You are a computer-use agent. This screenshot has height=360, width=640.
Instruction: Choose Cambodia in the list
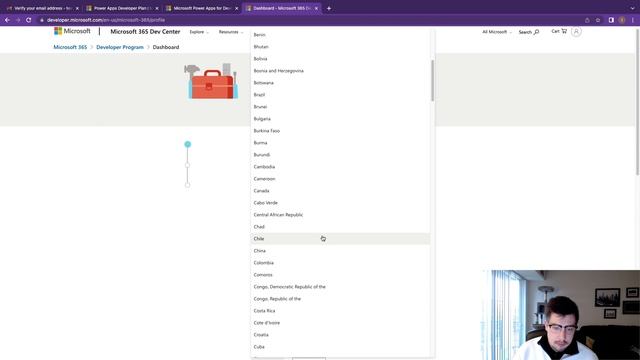(x=340, y=167)
